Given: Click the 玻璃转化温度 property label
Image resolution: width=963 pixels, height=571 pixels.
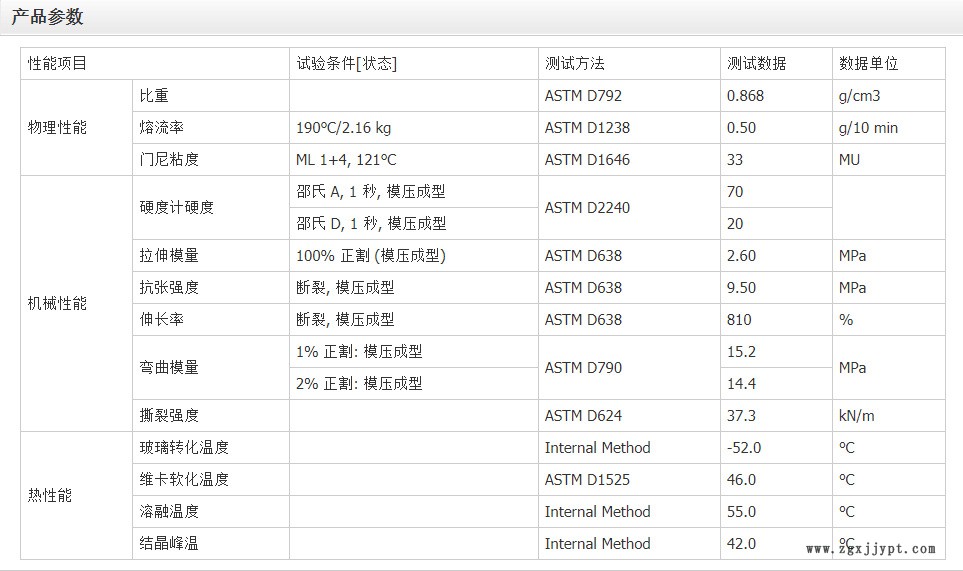Looking at the screenshot, I should tap(184, 448).
